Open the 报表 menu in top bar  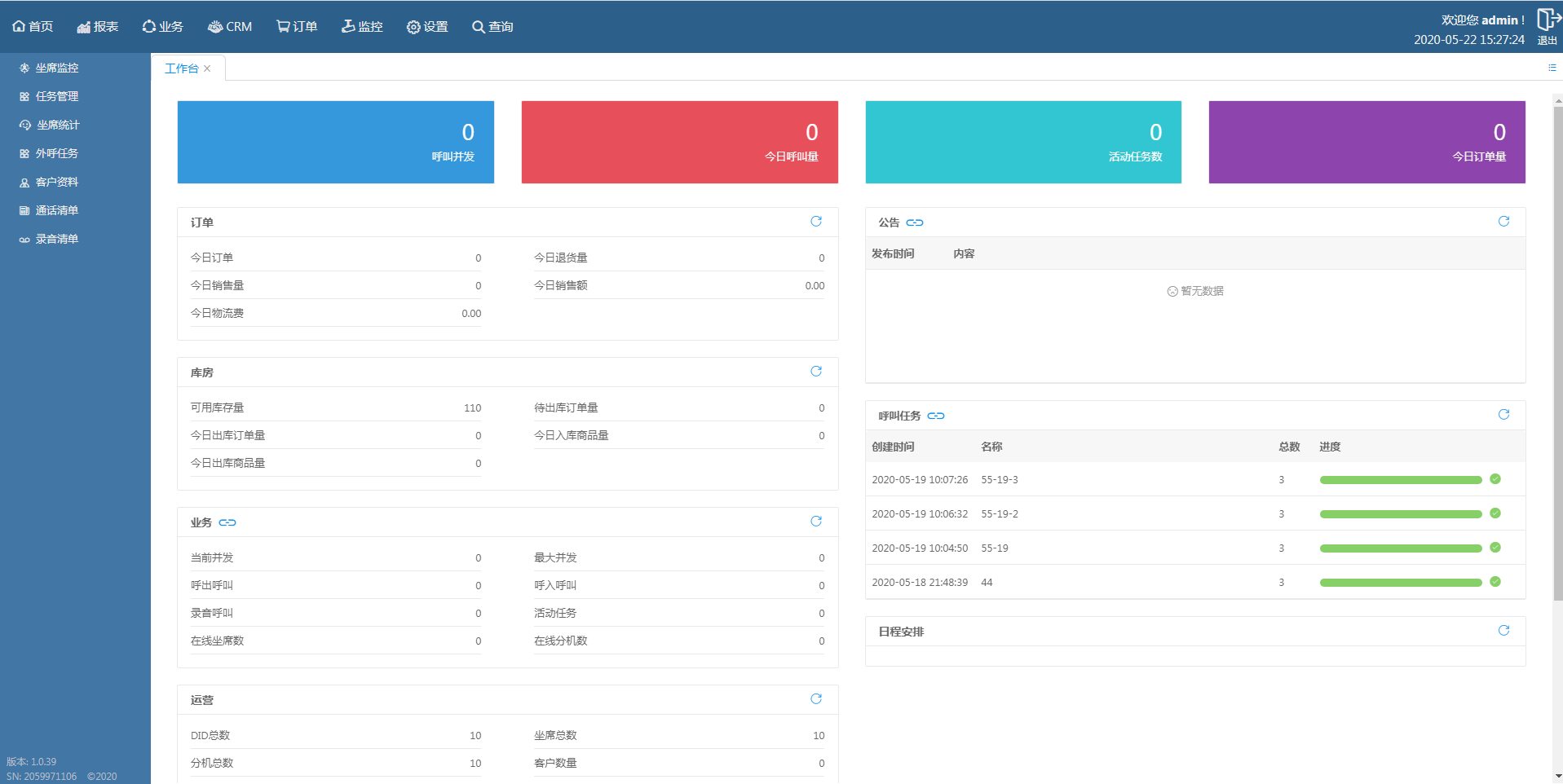(x=98, y=27)
